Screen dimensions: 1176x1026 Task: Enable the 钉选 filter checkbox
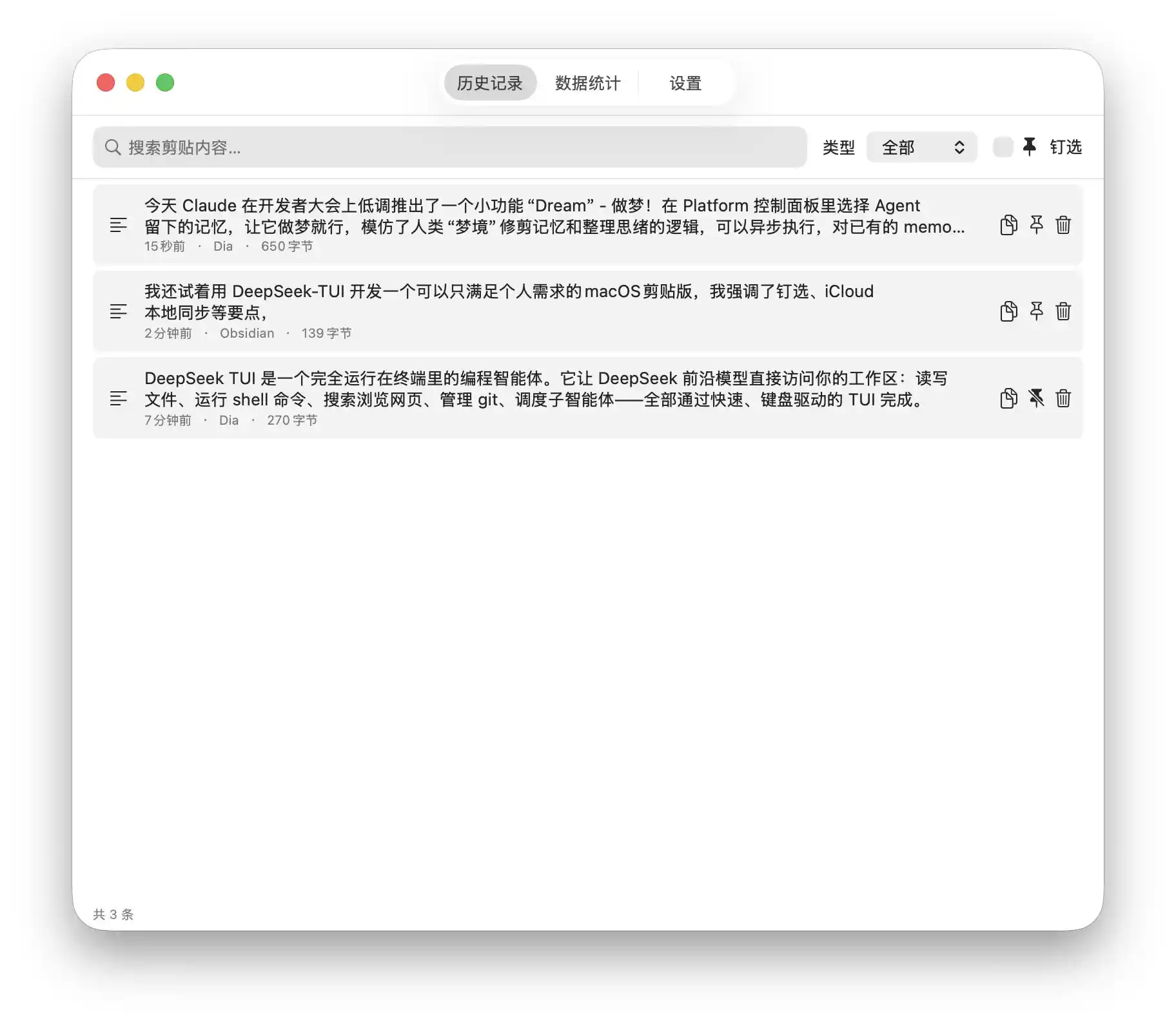coord(1003,147)
